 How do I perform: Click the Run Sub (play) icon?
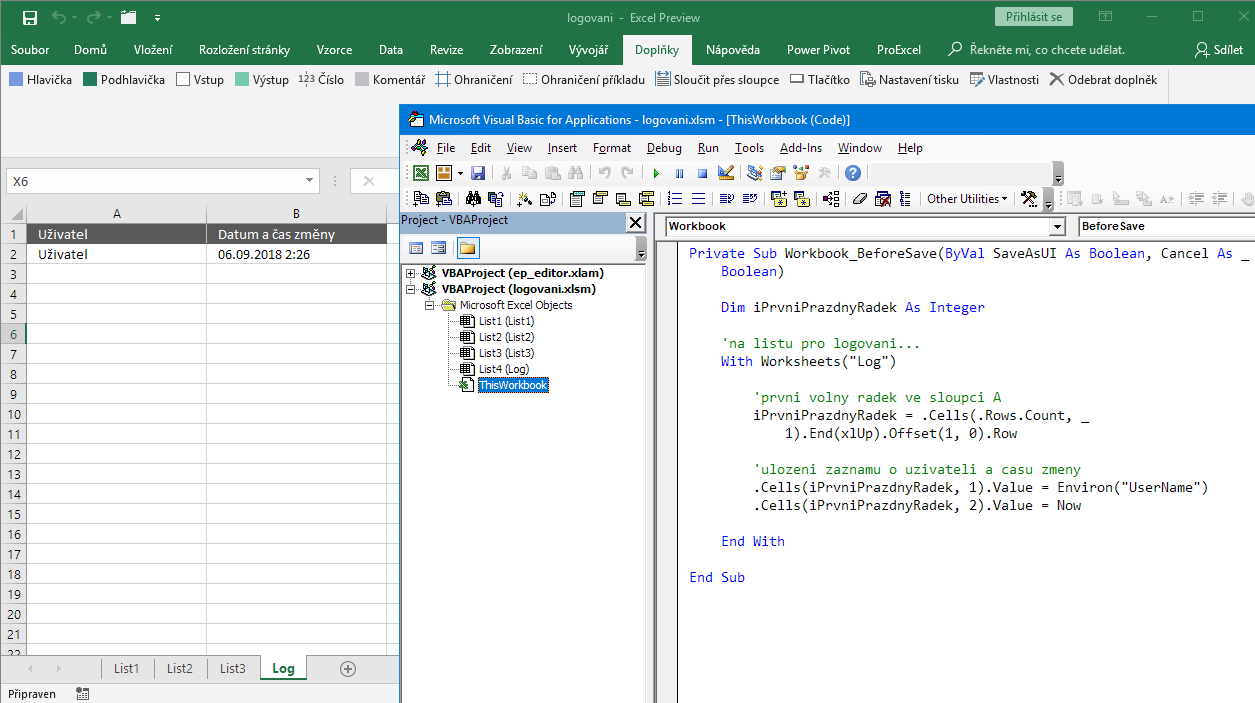(656, 173)
